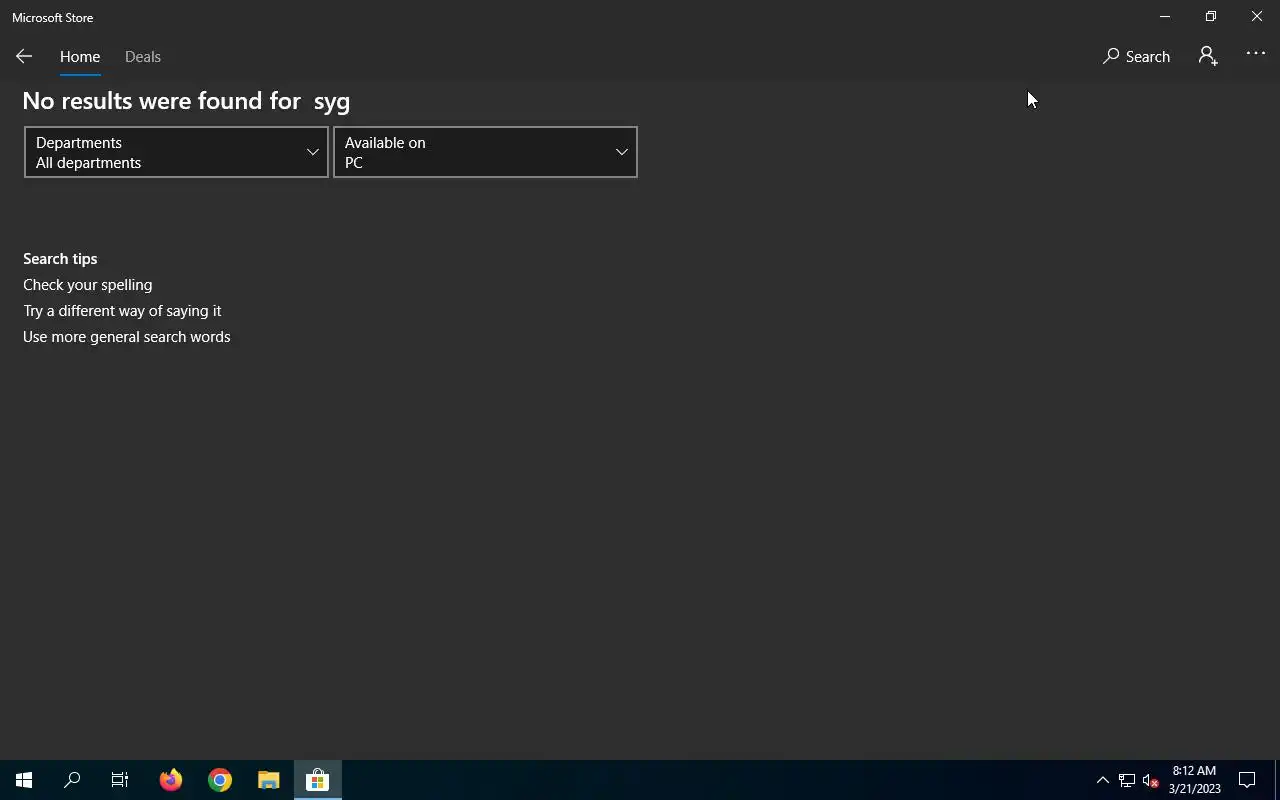Click the muted volume tray icon
The height and width of the screenshot is (800, 1280).
point(1151,780)
